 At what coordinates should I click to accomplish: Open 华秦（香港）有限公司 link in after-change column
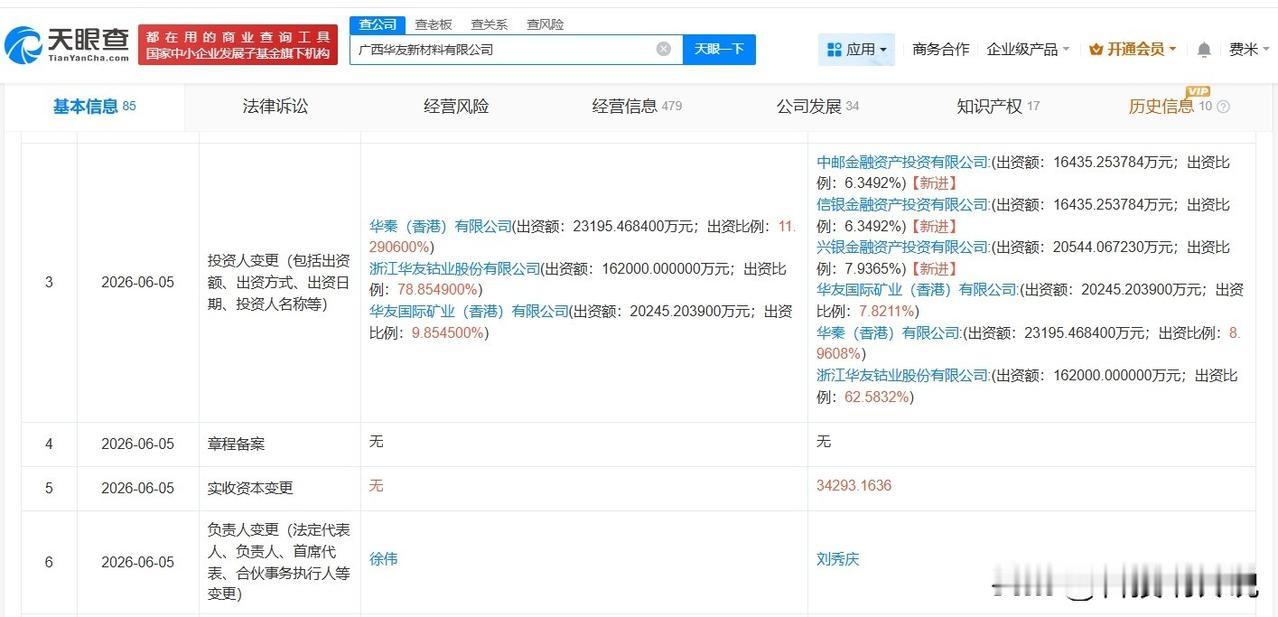(888, 333)
